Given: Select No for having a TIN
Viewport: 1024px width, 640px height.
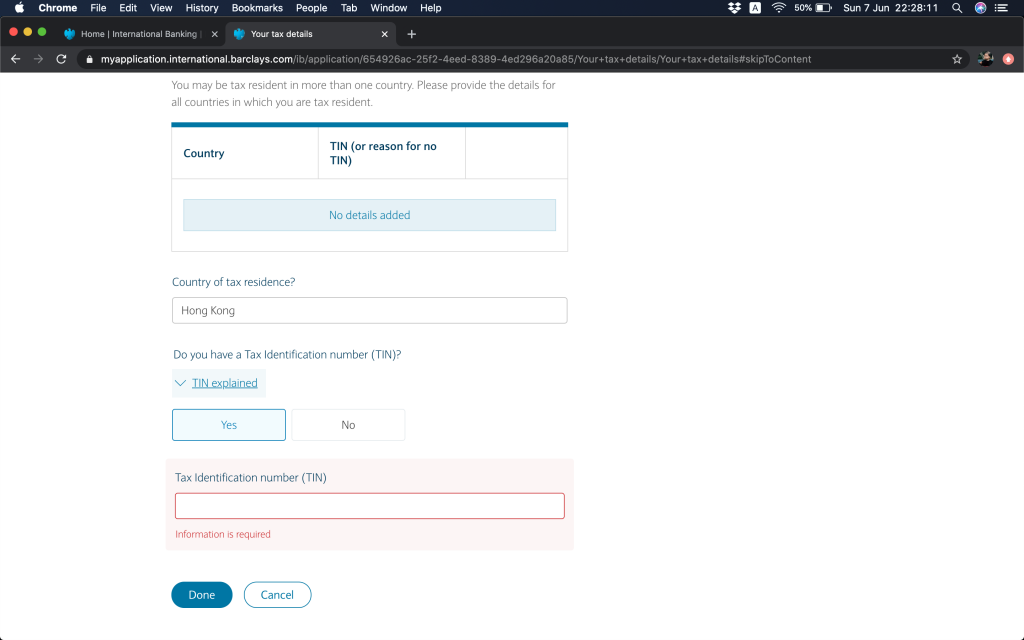Looking at the screenshot, I should [348, 425].
